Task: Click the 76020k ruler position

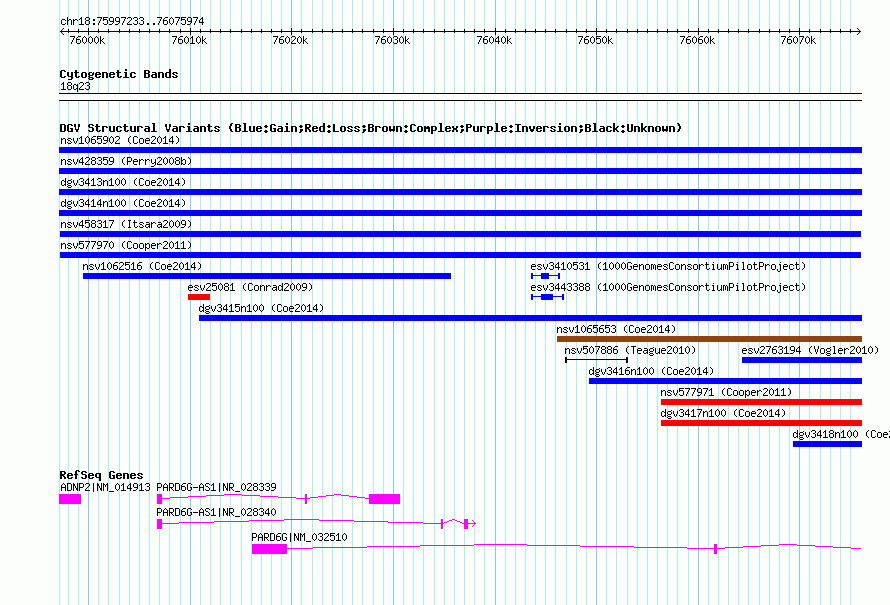Action: 290,40
